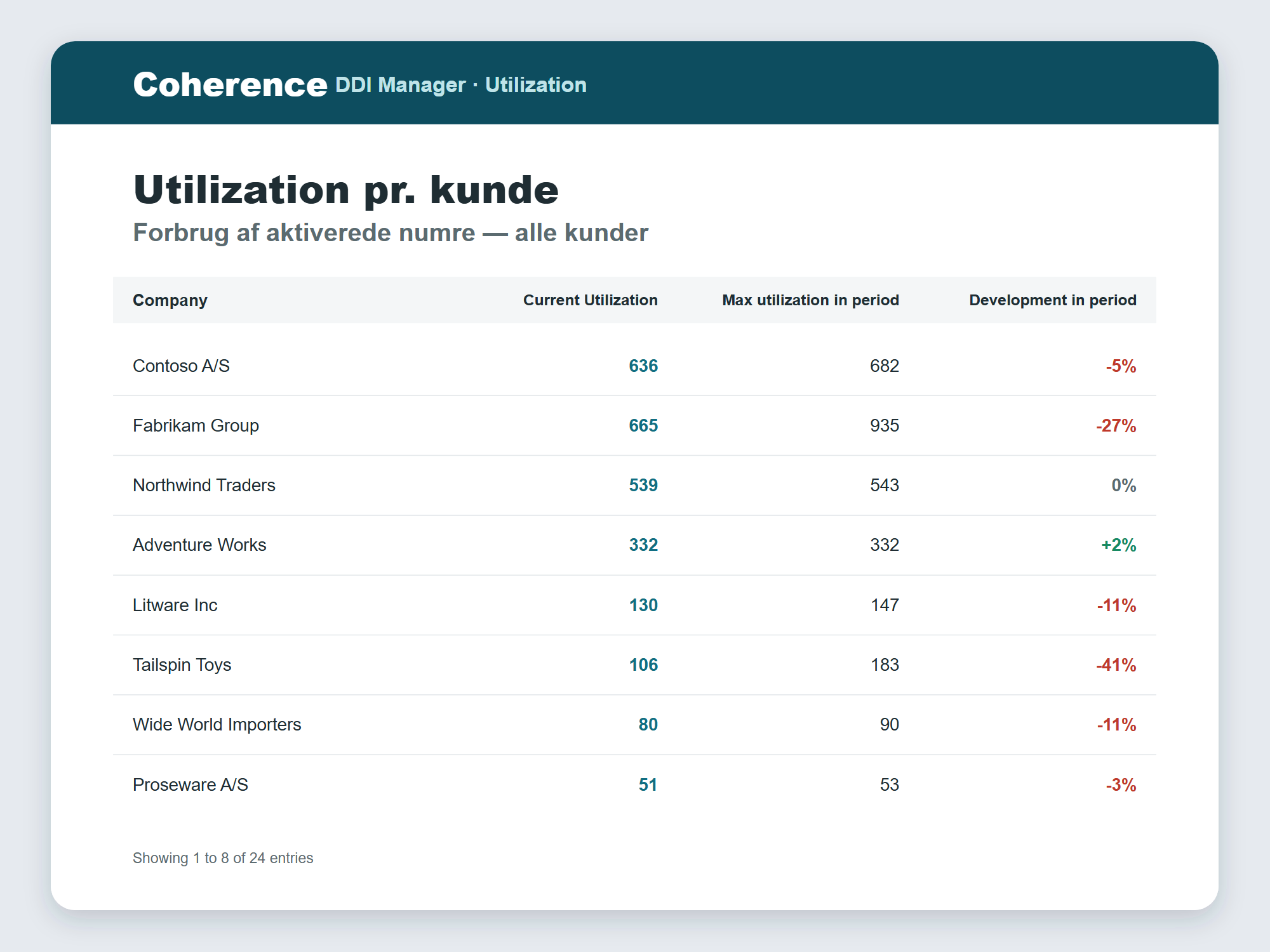The image size is (1270, 952).
Task: Click Wide World Importers -11% development value
Action: [x=1117, y=725]
